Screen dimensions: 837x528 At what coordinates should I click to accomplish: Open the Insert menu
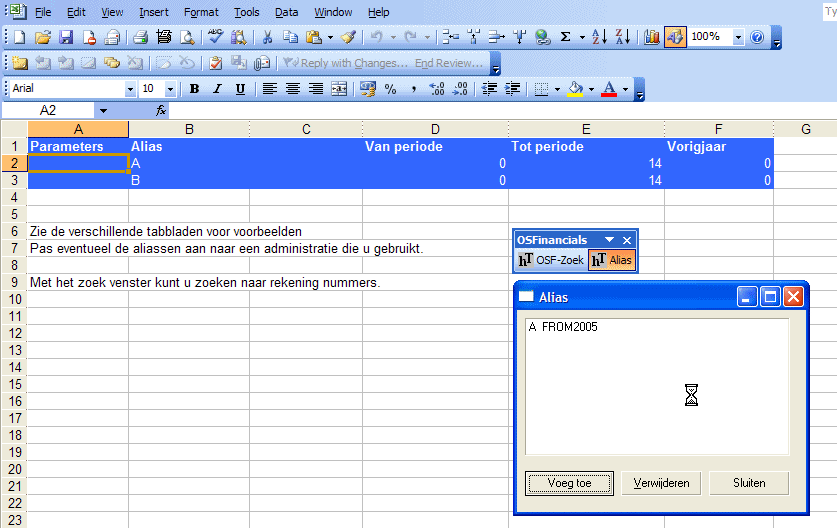coord(154,12)
